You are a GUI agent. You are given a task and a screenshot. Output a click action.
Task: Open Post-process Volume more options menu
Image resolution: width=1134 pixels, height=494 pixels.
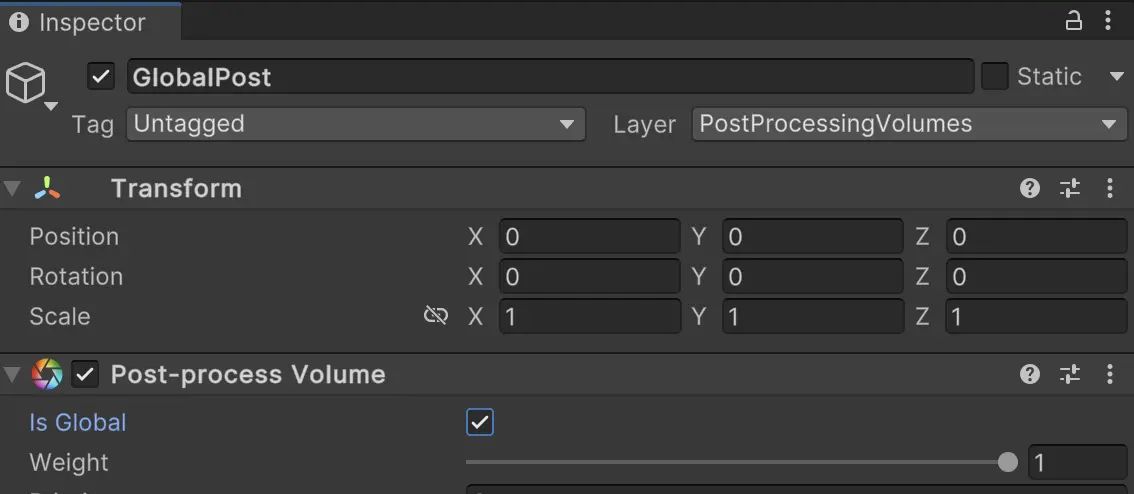click(x=1109, y=374)
